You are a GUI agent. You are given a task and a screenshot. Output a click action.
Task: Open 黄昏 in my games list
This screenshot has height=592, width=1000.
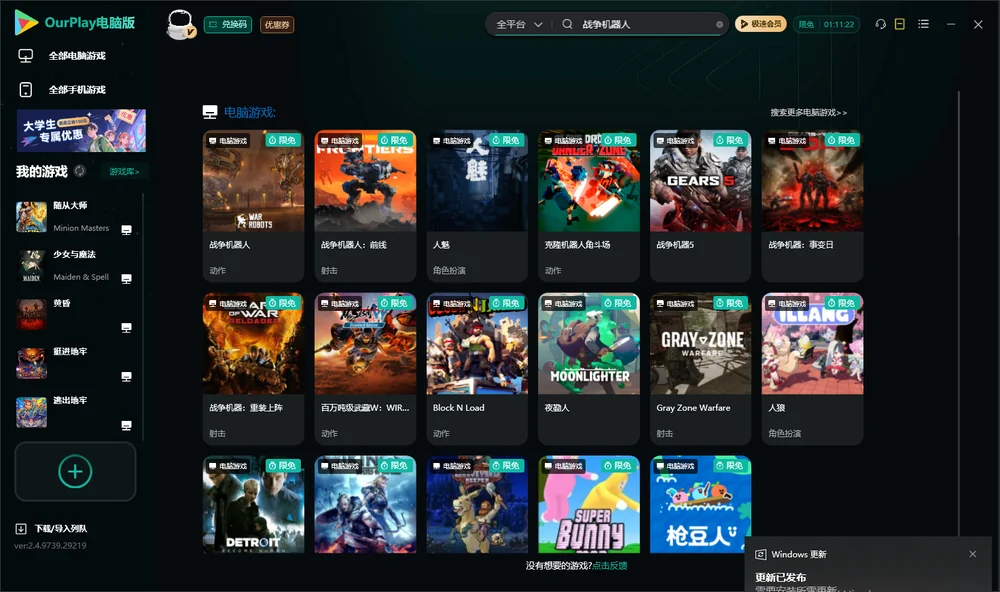click(x=73, y=314)
